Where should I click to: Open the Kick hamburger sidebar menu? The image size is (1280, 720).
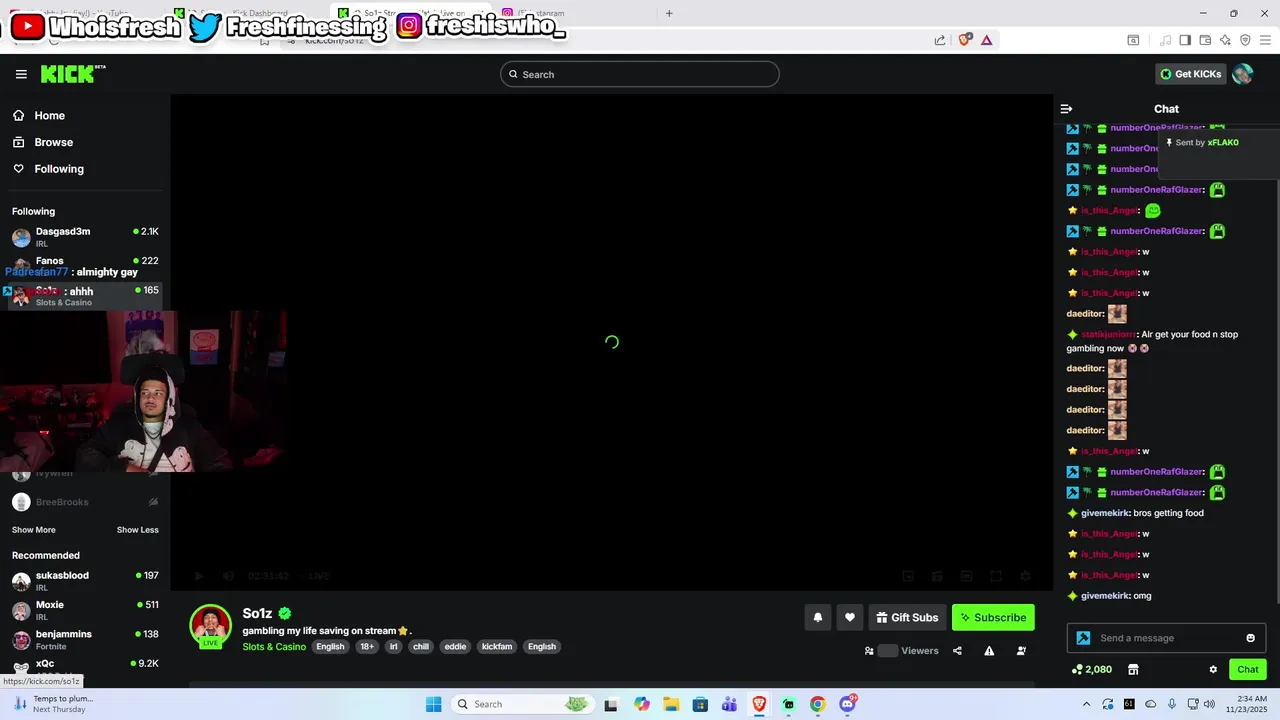tap(21, 74)
